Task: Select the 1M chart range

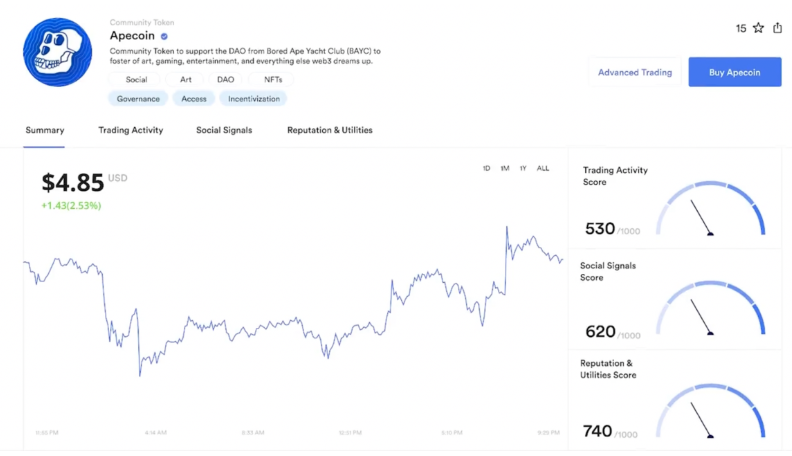Action: pos(505,168)
